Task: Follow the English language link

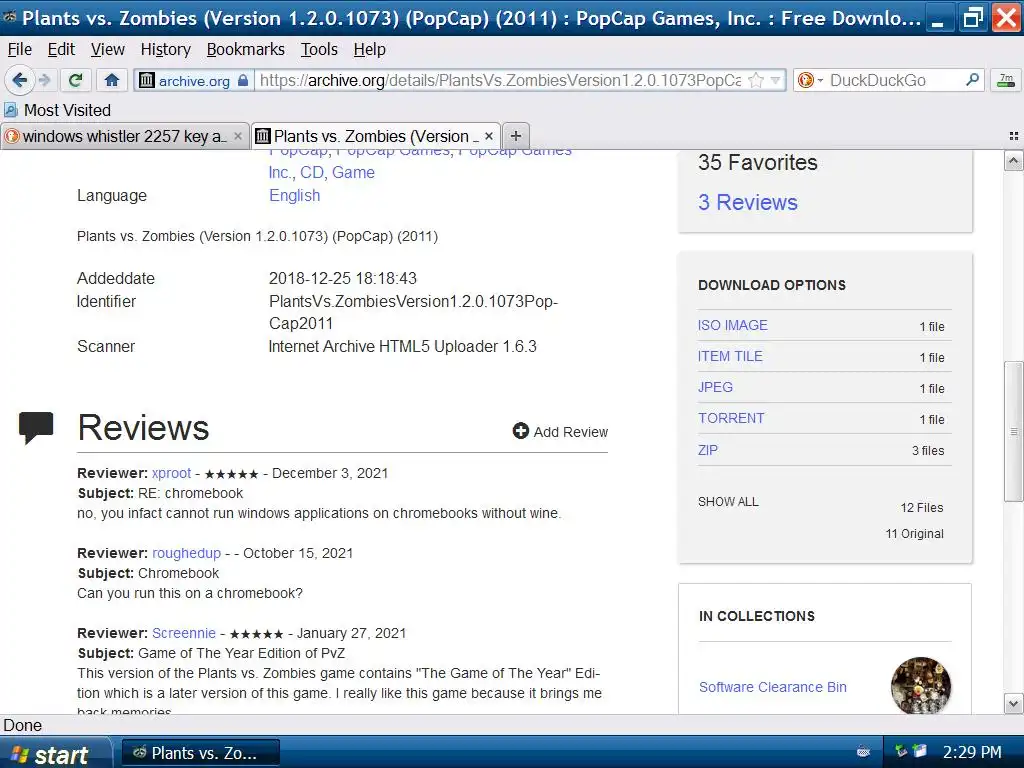Action: click(295, 196)
